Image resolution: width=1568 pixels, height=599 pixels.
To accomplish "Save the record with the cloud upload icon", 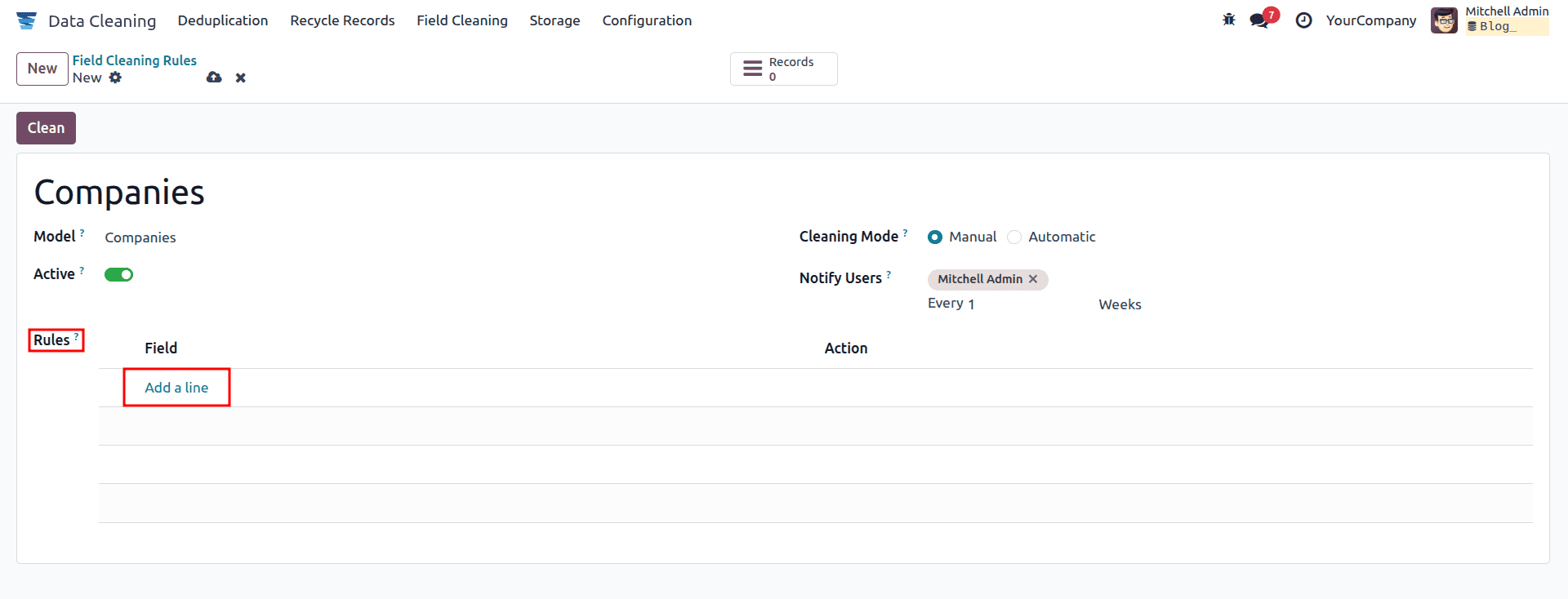I will [x=214, y=78].
